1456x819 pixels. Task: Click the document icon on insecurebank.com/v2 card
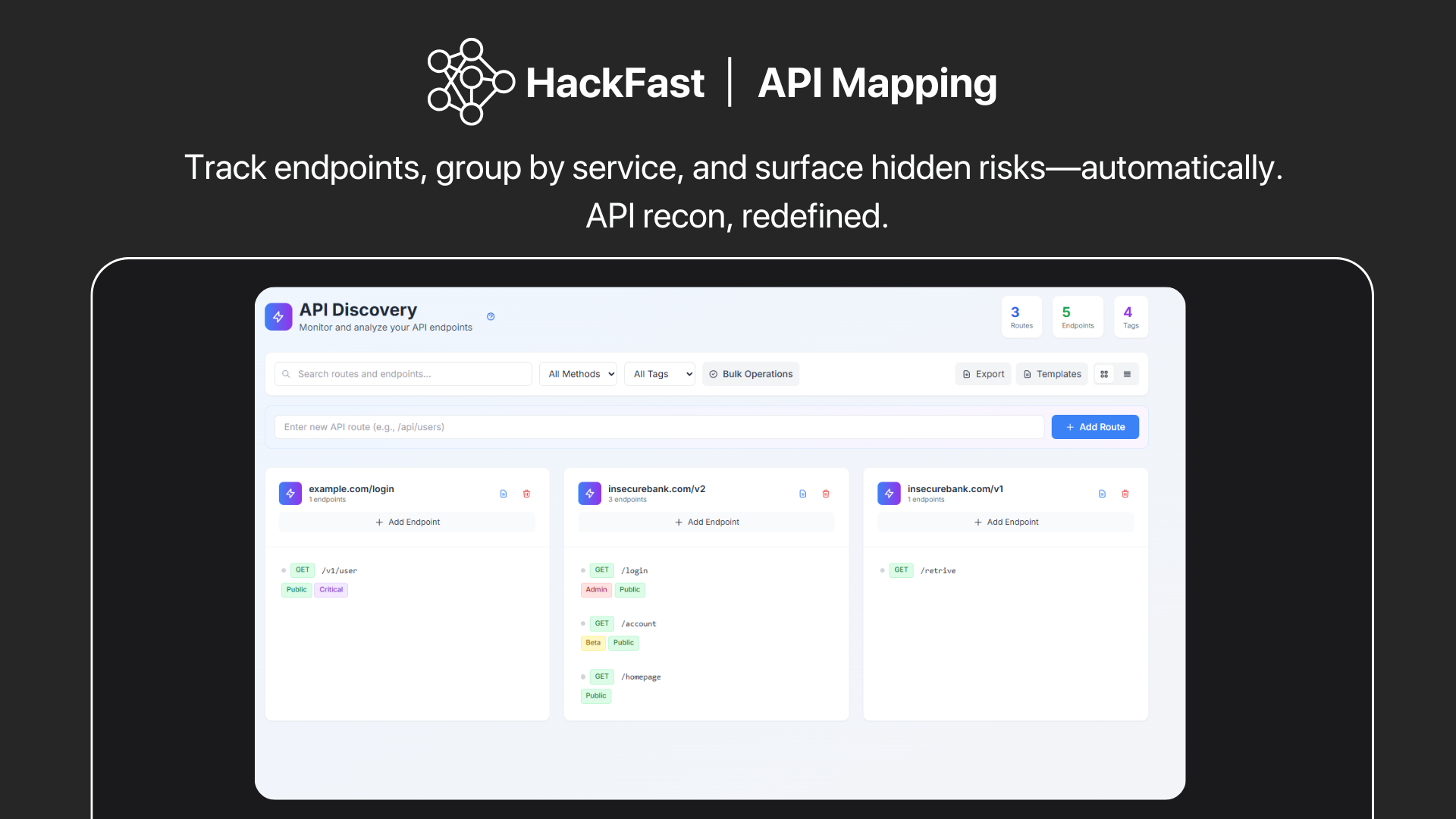pos(802,494)
